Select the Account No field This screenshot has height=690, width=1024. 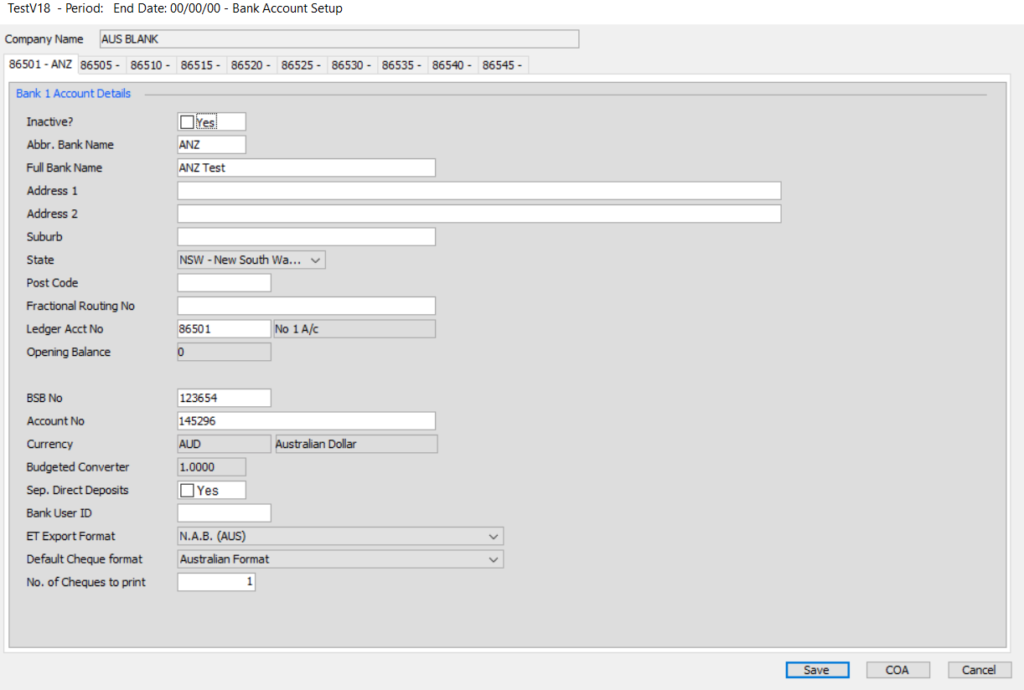306,420
